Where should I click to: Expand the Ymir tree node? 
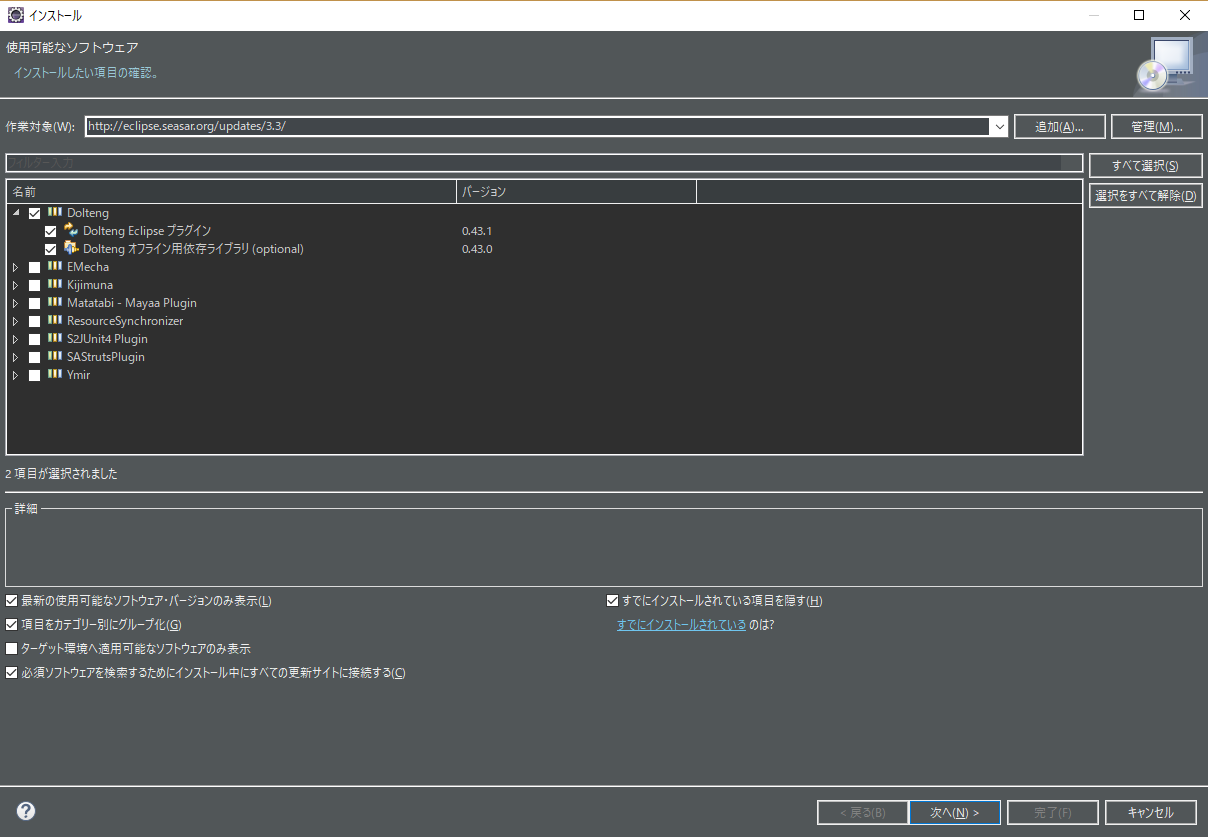(x=16, y=375)
